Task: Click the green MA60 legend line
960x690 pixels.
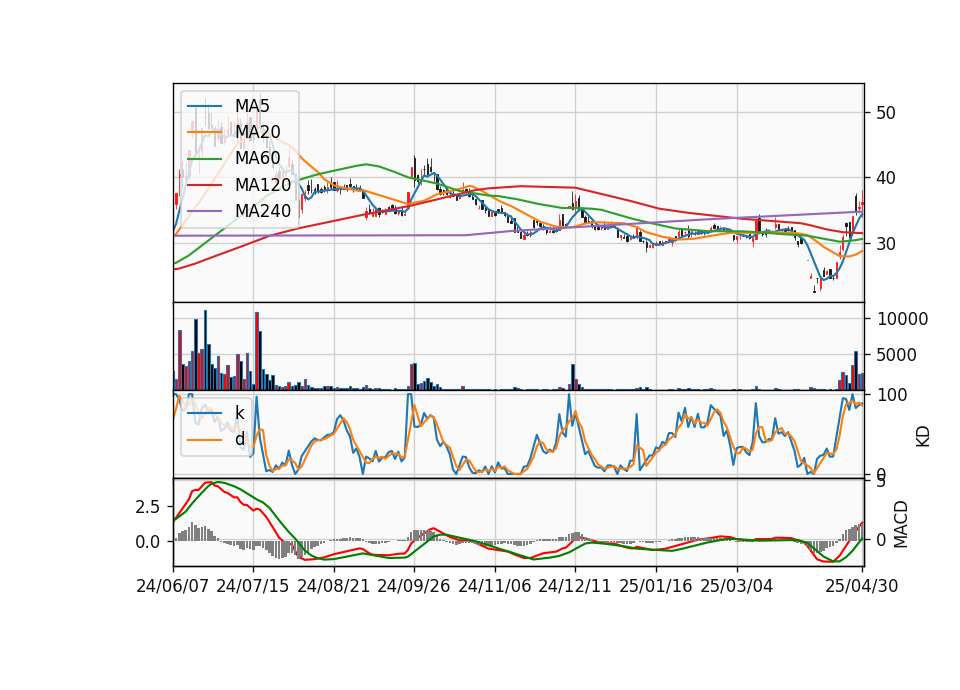Action: [x=204, y=159]
